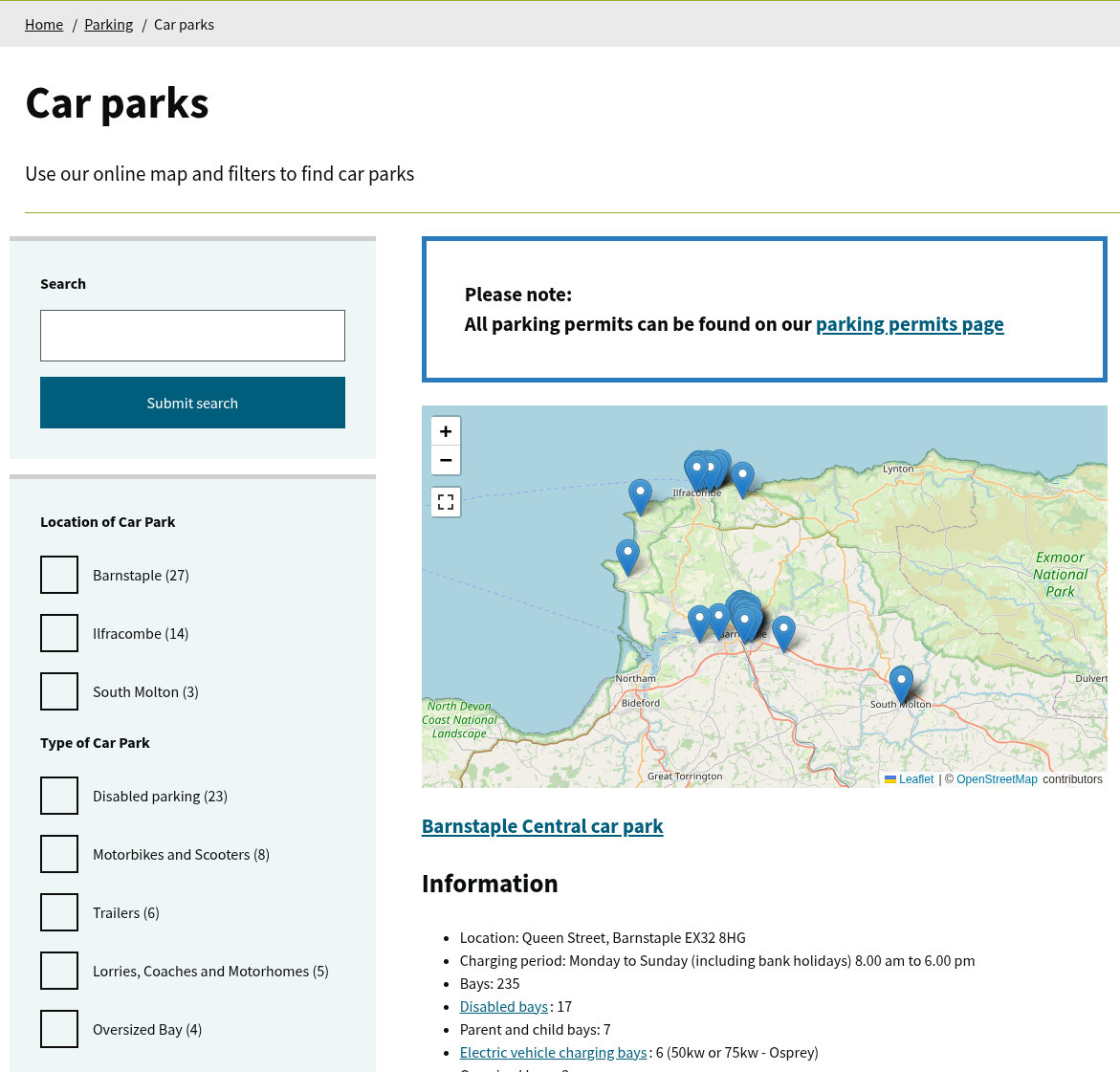Viewport: 1120px width, 1072px height.
Task: Select the South Molton map marker
Action: (x=901, y=679)
